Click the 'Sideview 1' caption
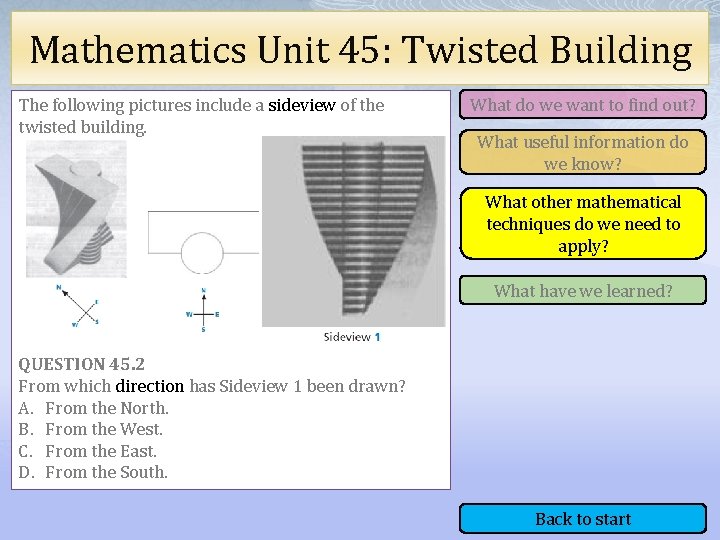The height and width of the screenshot is (540, 720). (352, 337)
